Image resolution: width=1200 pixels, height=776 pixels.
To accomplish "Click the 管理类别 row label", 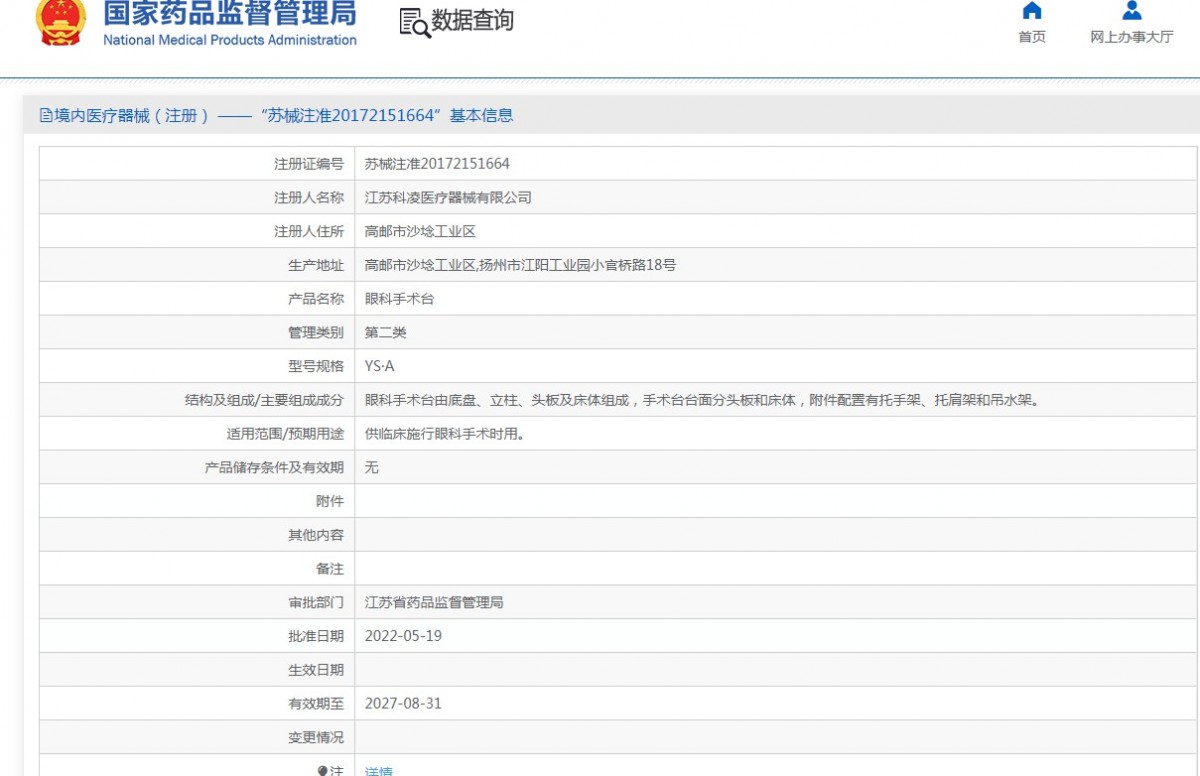I will pyautogui.click(x=316, y=333).
